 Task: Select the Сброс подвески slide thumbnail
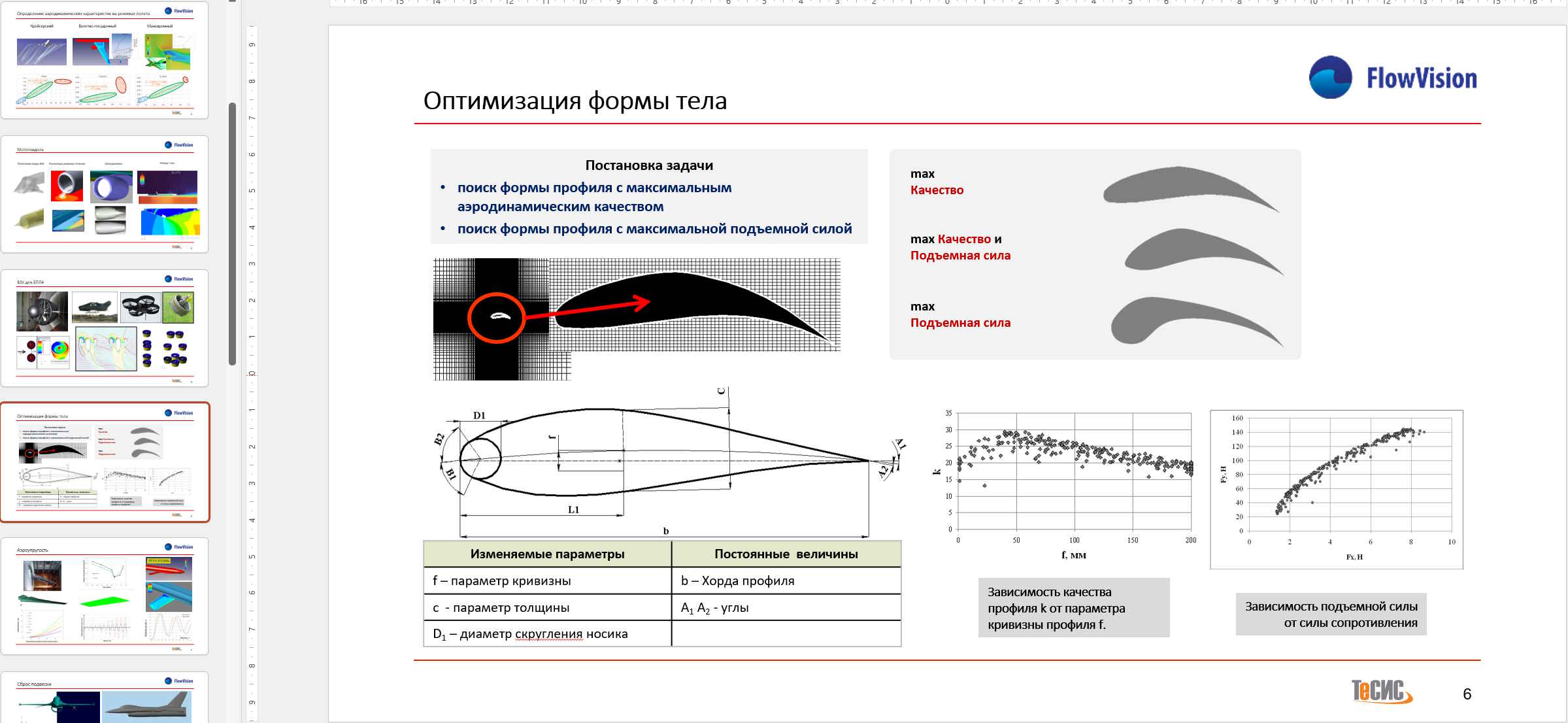[105, 698]
